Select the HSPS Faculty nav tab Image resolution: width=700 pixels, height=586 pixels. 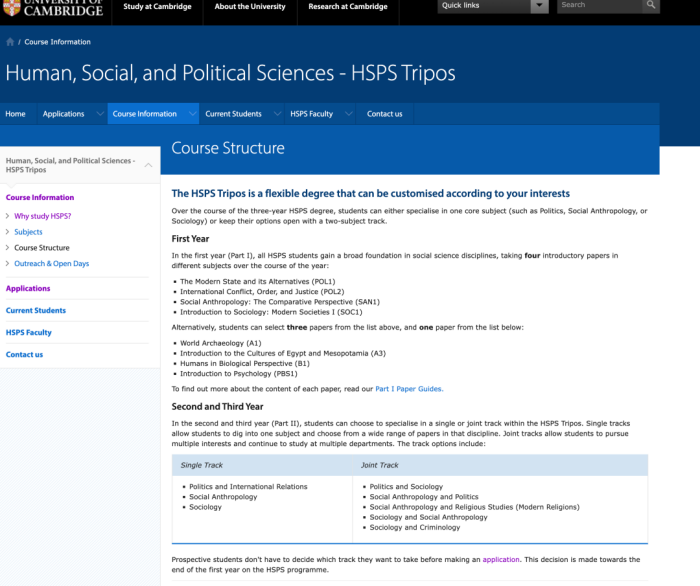(311, 114)
